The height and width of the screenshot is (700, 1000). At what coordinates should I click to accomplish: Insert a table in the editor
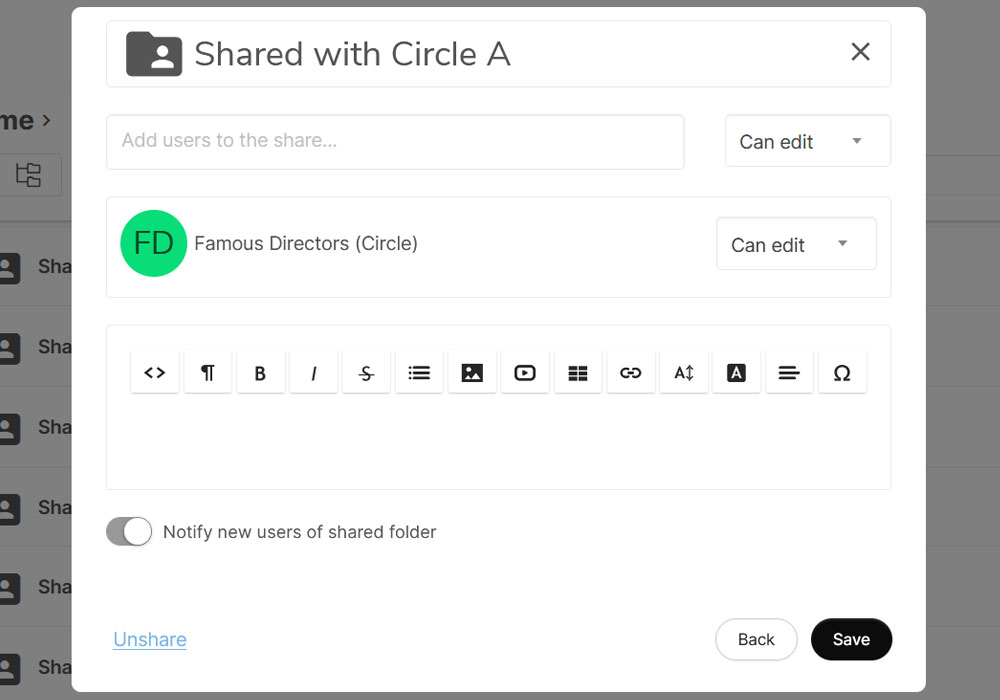coord(578,373)
